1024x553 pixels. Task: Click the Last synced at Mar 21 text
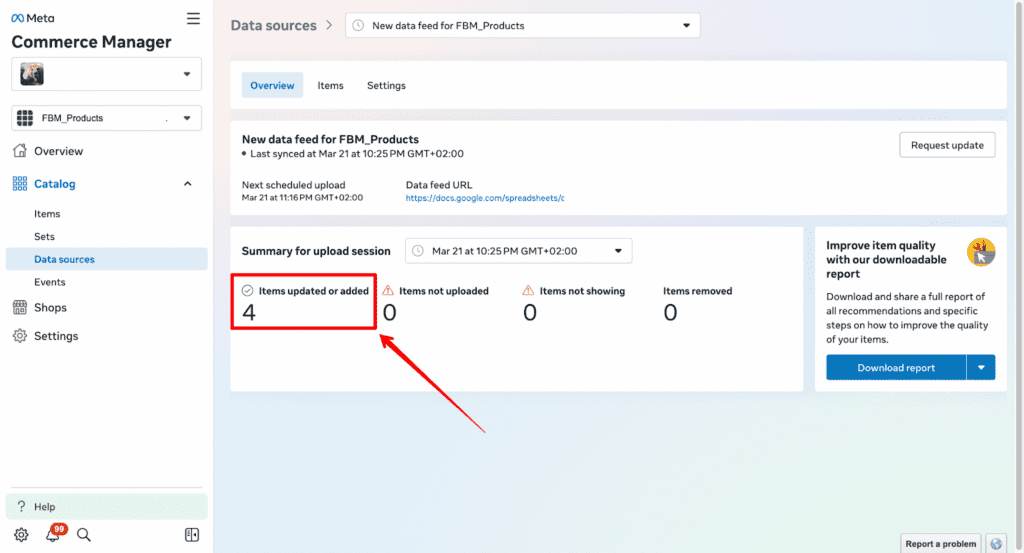[357, 153]
